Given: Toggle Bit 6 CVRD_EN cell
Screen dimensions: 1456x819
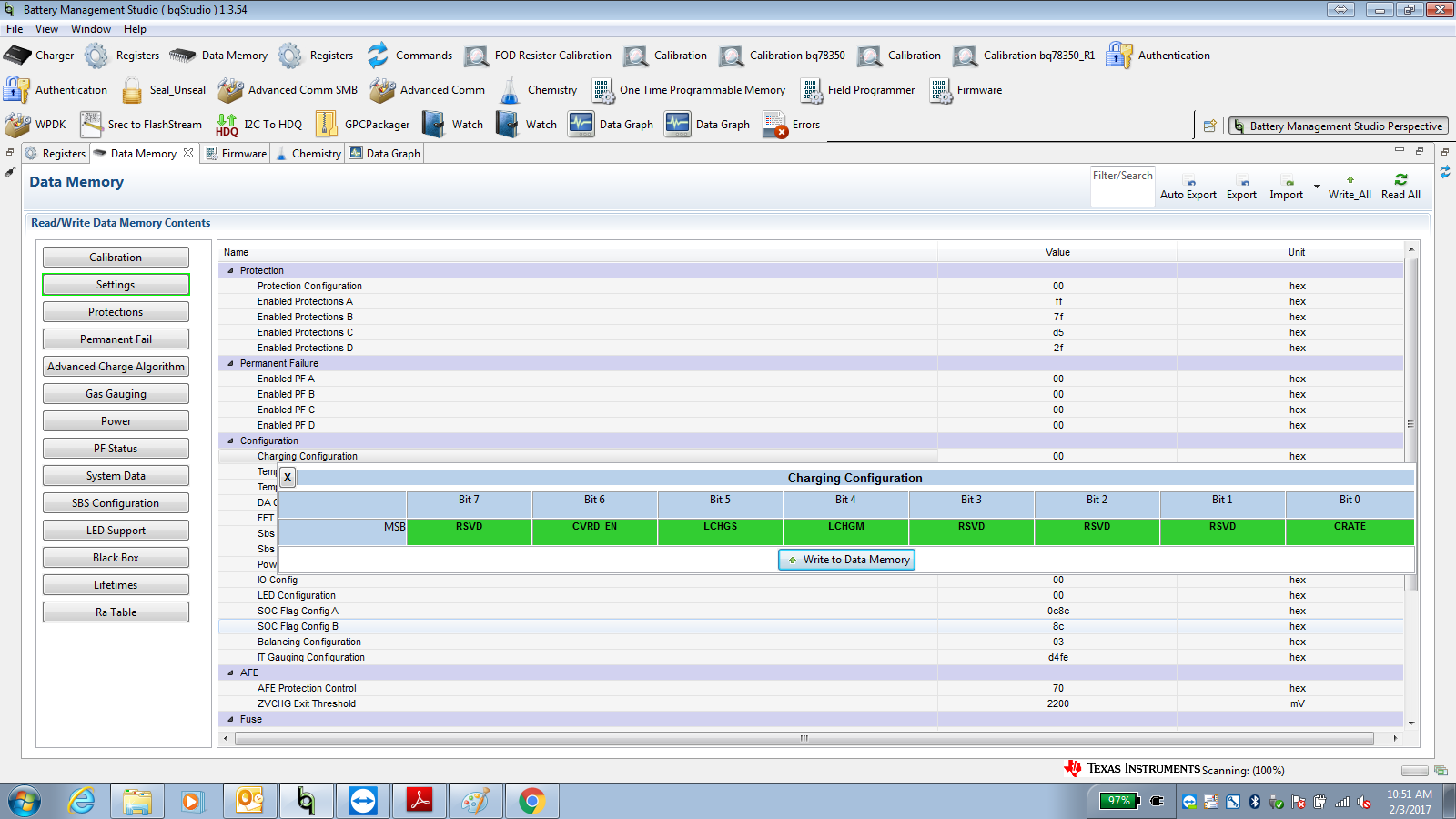Looking at the screenshot, I should coord(594,531).
